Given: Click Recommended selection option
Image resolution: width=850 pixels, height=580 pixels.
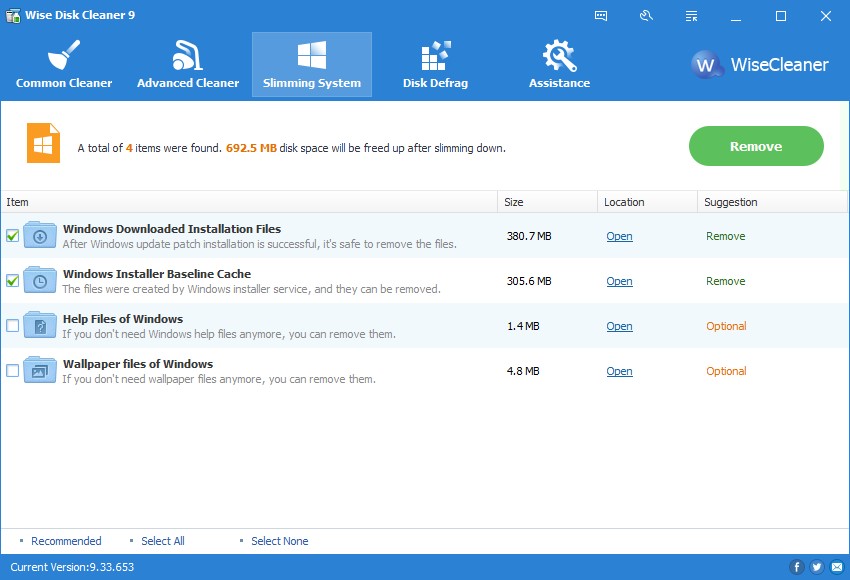Looking at the screenshot, I should tap(68, 541).
